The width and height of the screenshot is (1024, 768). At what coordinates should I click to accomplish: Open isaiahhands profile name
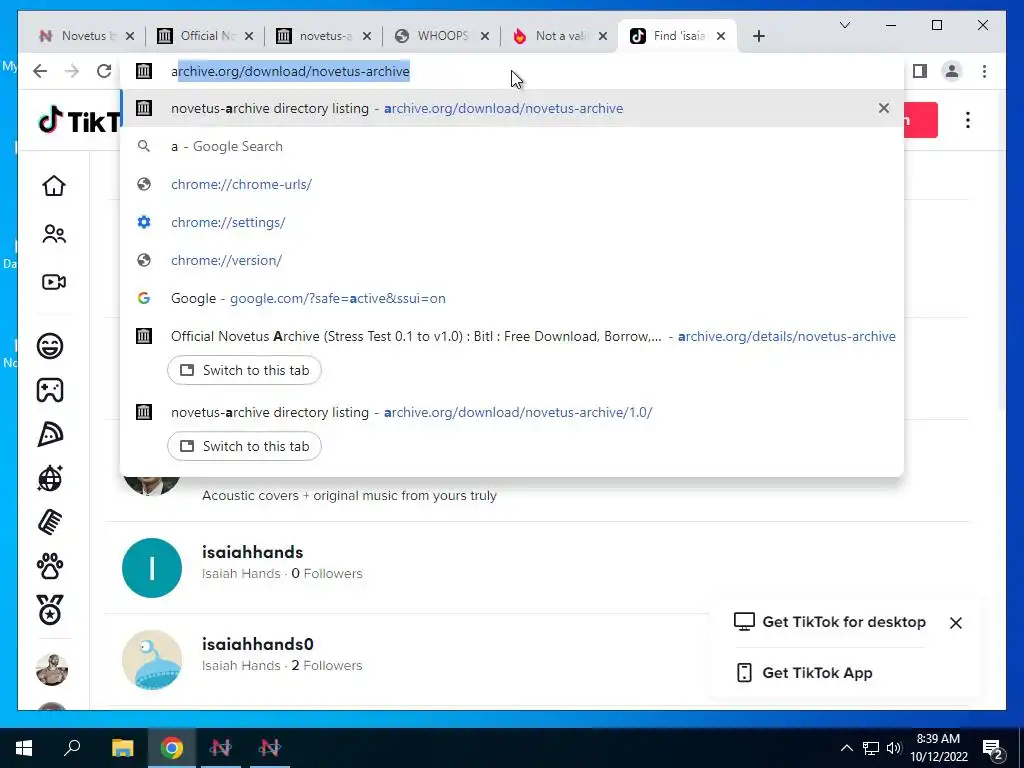(252, 552)
